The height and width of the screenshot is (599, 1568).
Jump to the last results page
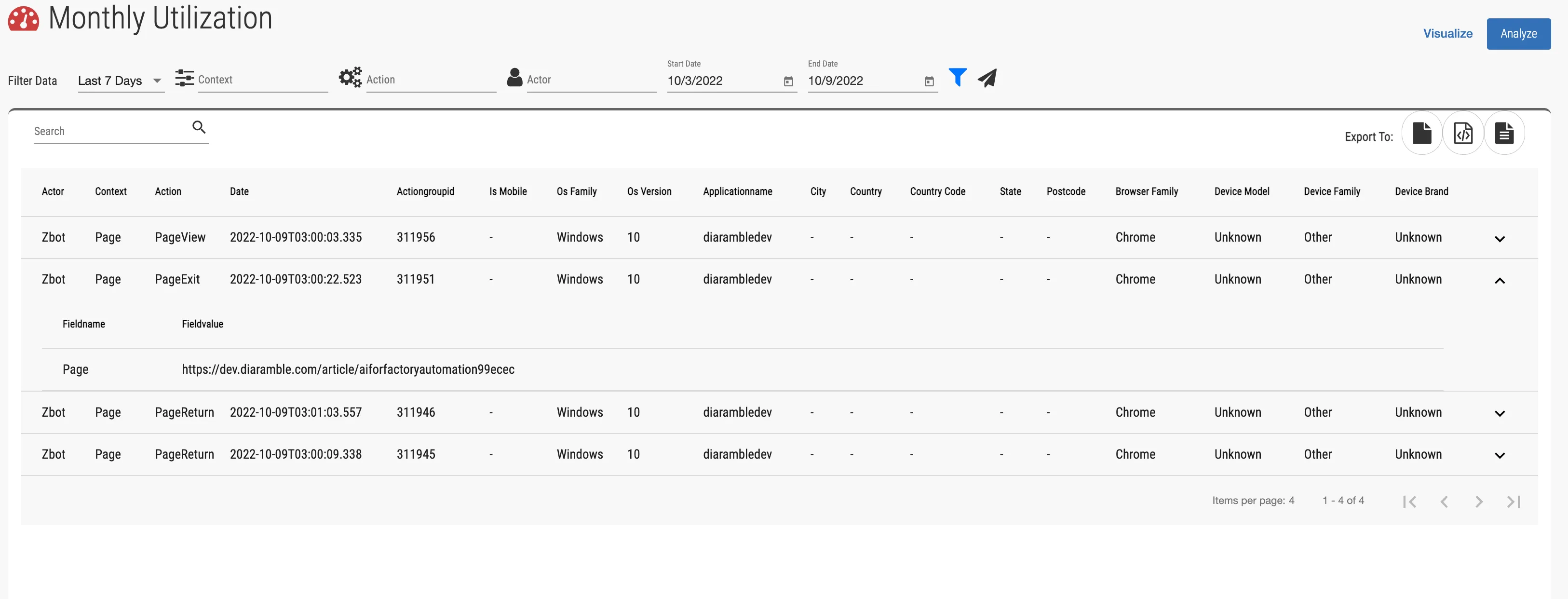point(1513,502)
